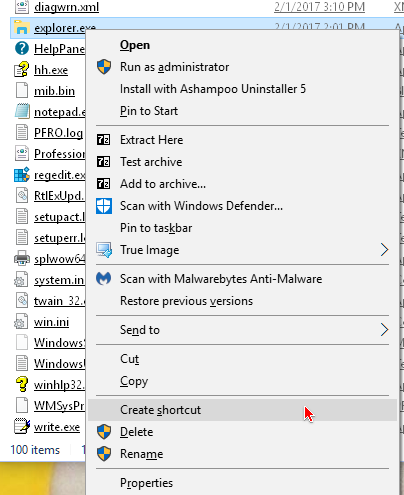Click the splwow64 printer icon
This screenshot has height=495, width=404.
(x=22, y=259)
